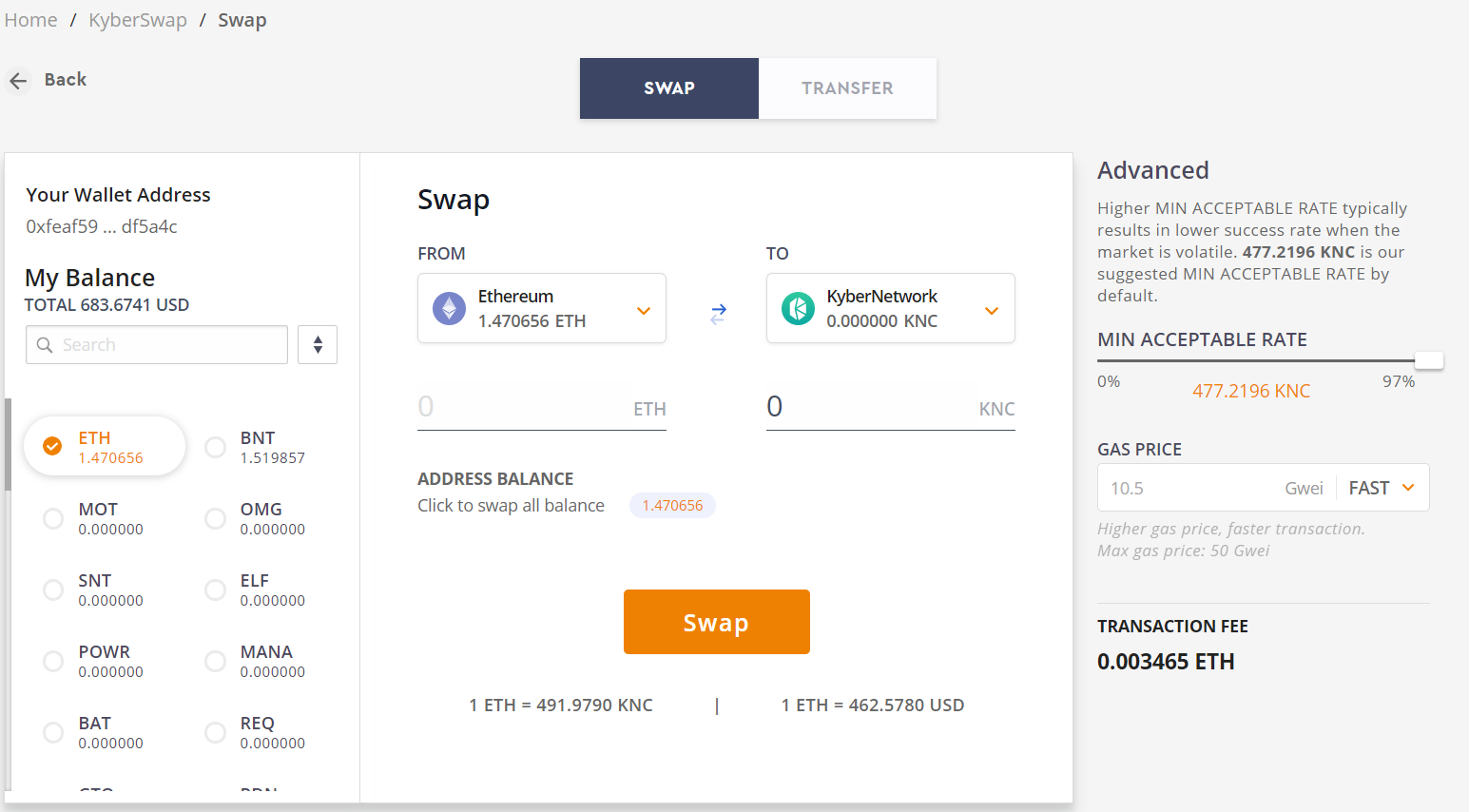The image size is (1469, 812).
Task: Select the OMG token radio button
Action: [x=216, y=518]
